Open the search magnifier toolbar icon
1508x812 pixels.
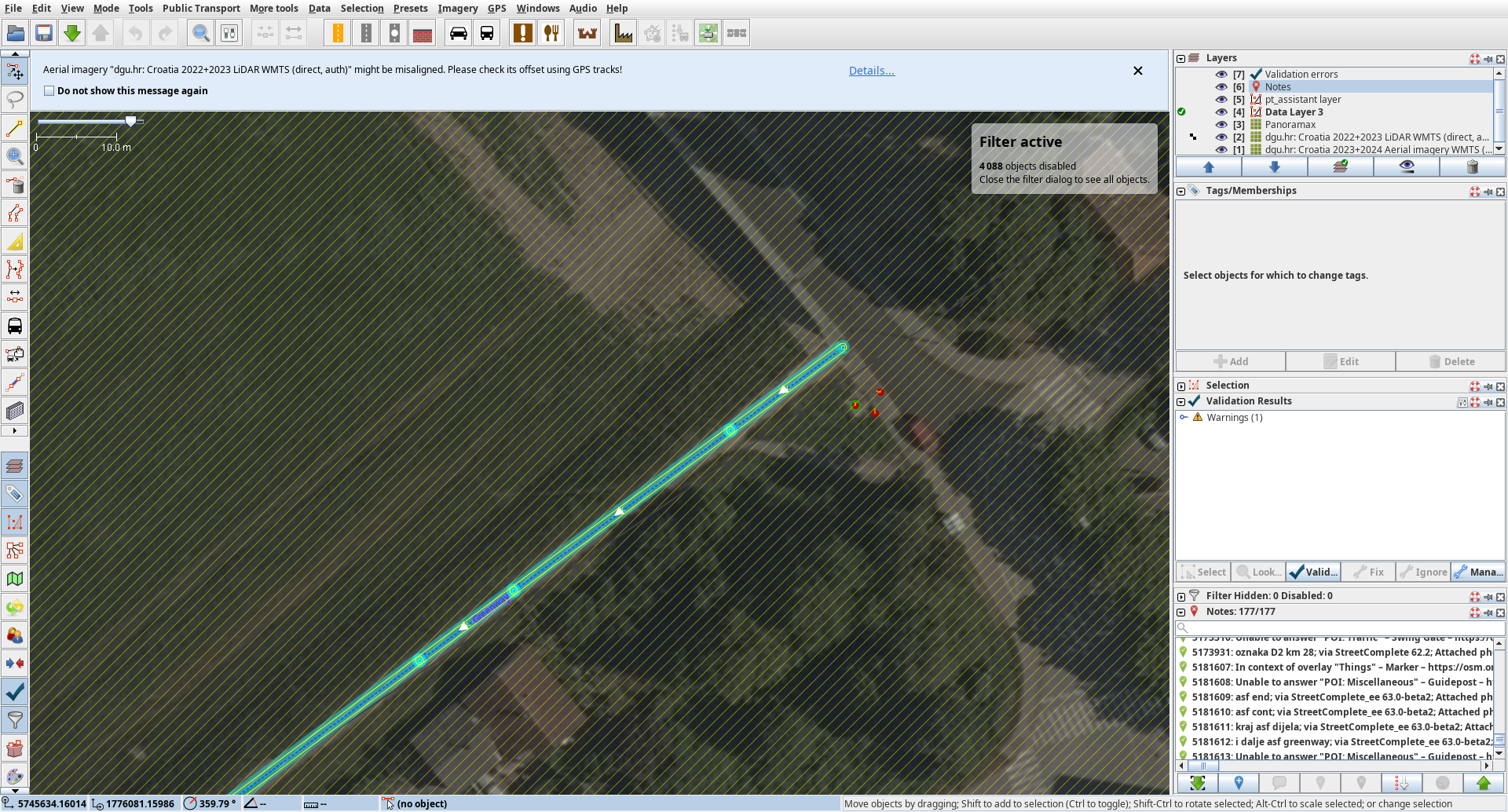[201, 33]
